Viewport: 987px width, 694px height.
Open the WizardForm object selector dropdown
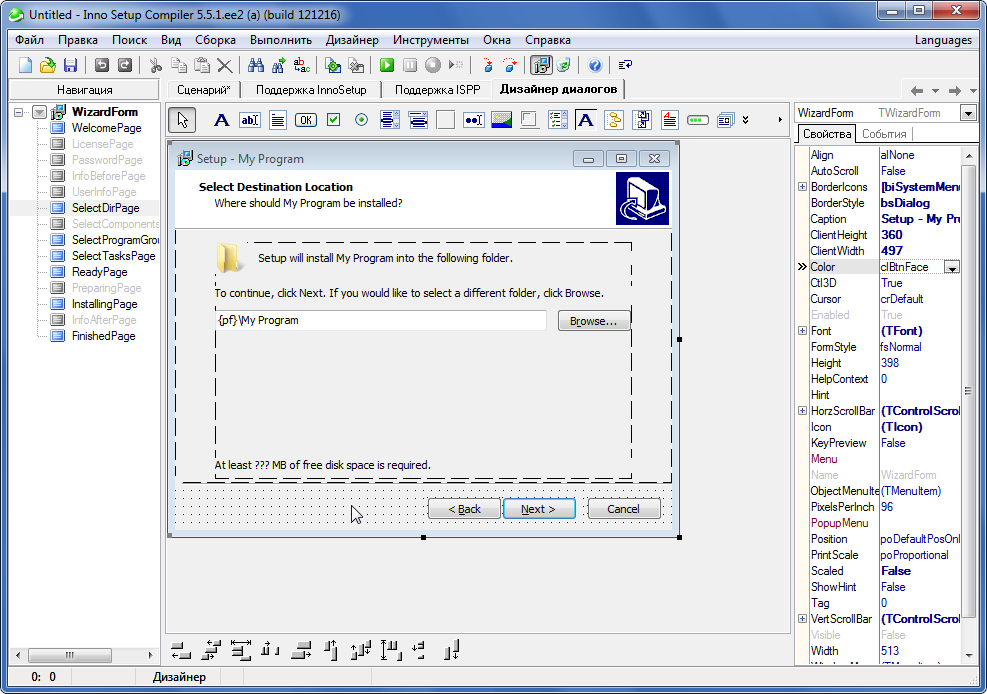click(x=967, y=113)
